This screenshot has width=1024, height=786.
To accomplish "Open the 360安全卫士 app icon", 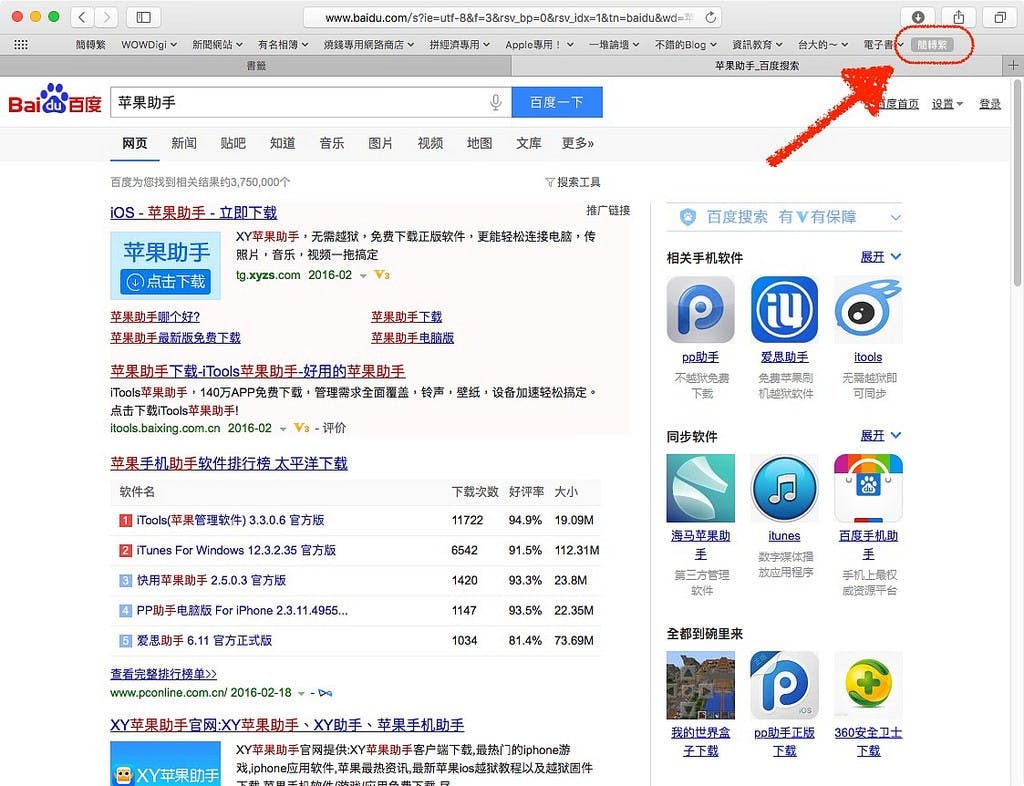I will [x=868, y=685].
